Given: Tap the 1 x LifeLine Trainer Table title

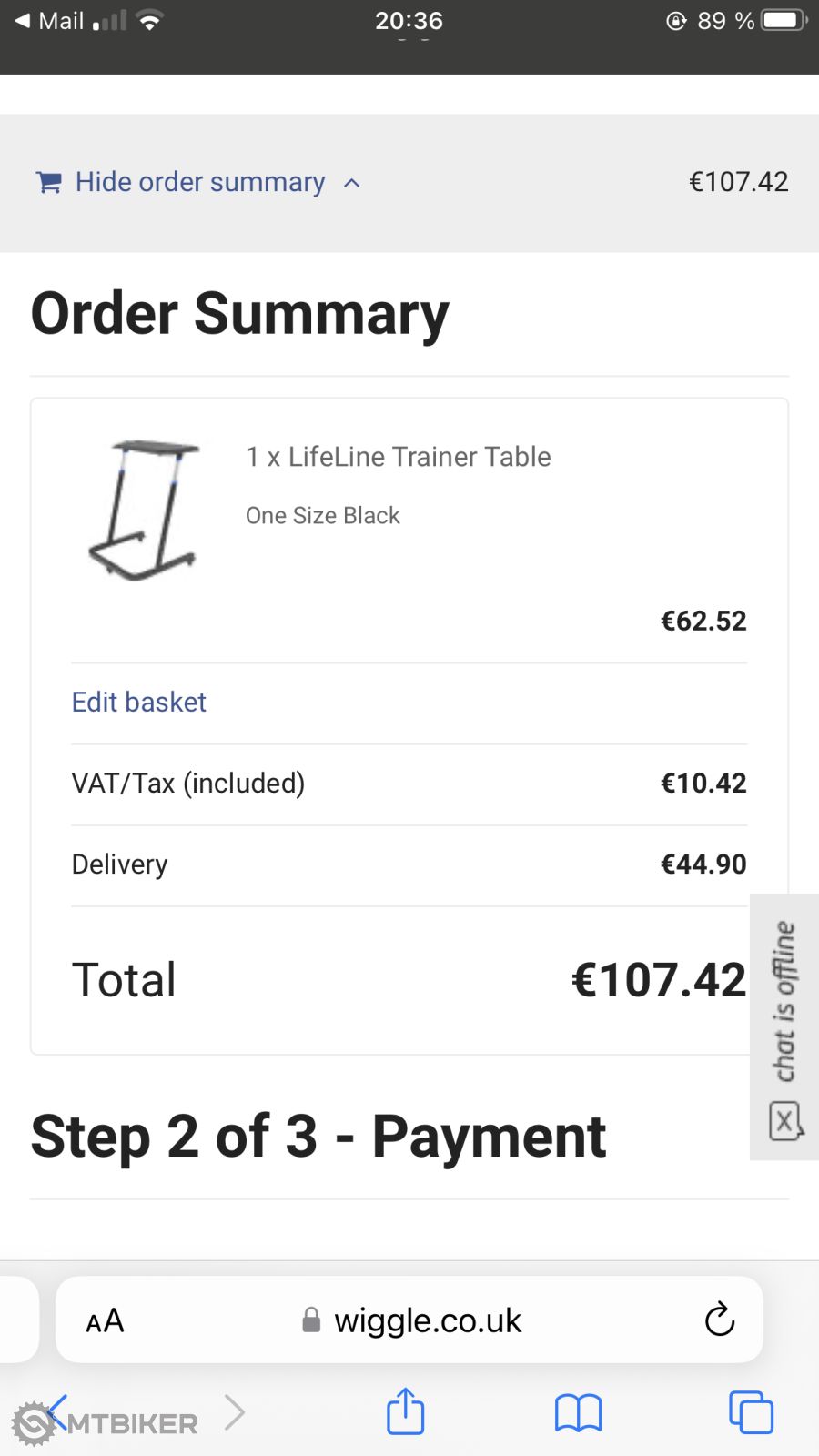Looking at the screenshot, I should (399, 457).
